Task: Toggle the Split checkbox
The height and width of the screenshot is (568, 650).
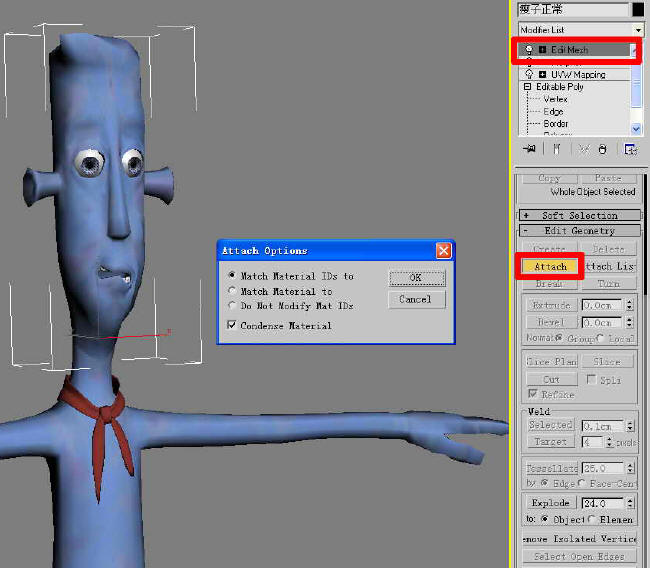Action: click(x=592, y=379)
